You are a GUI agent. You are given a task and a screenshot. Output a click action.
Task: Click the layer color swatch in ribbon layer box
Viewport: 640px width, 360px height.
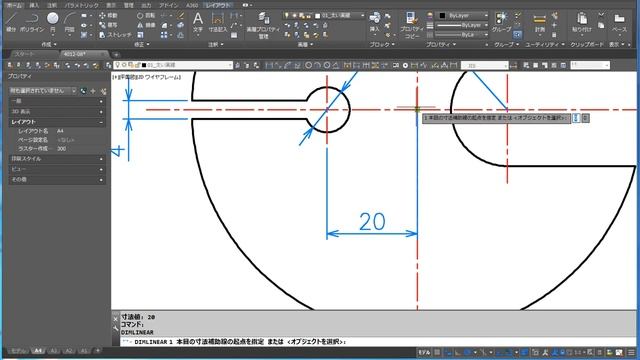318,16
